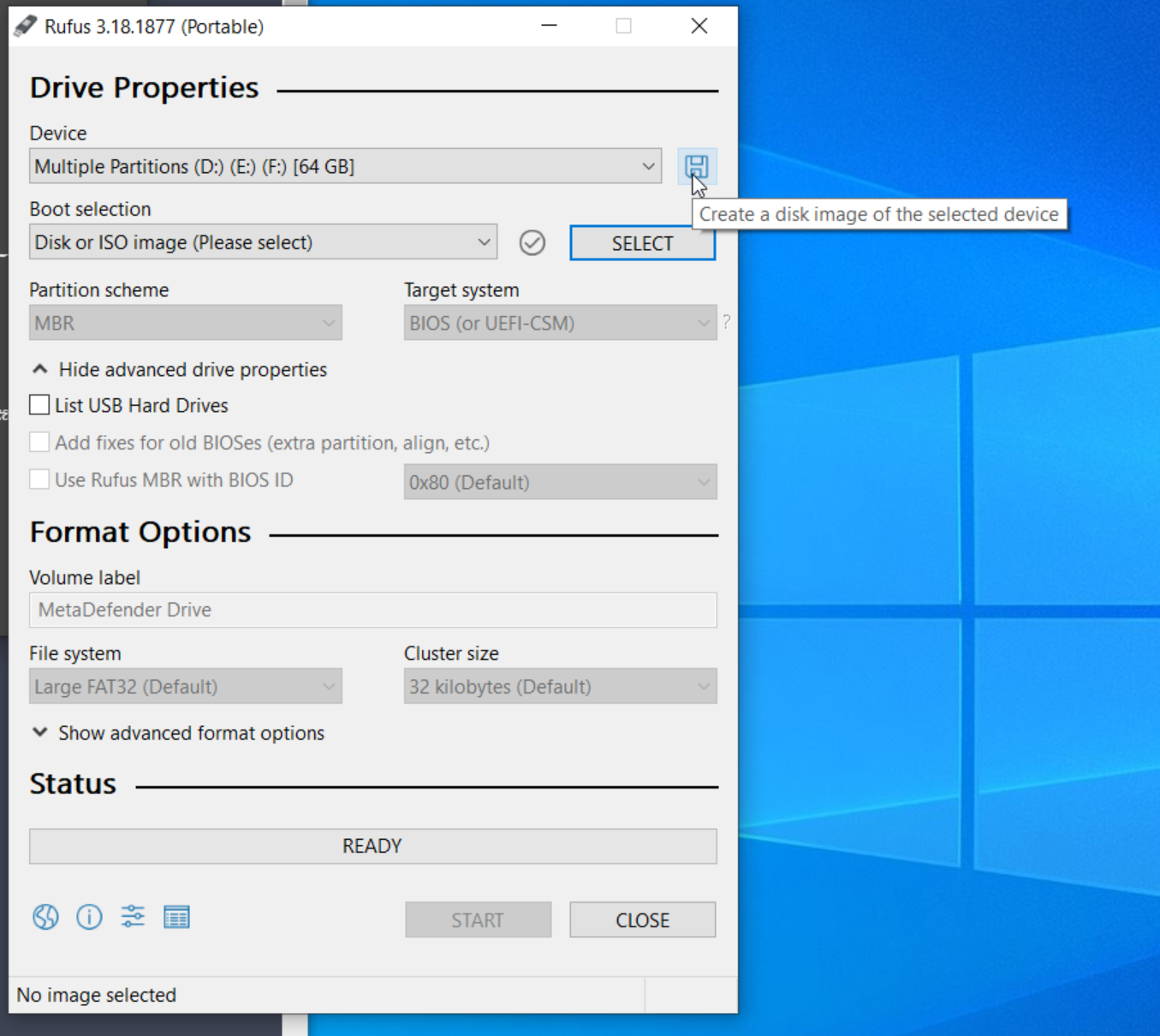Viewport: 1160px width, 1036px height.
Task: Toggle Use Rufus MBR with BIOS ID
Action: coord(39,479)
